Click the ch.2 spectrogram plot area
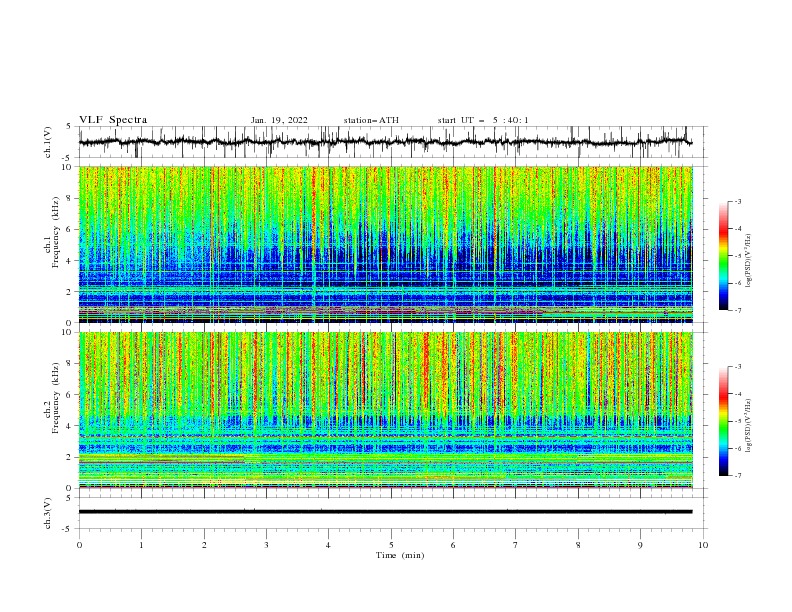The width and height of the screenshot is (792, 612). (386, 410)
